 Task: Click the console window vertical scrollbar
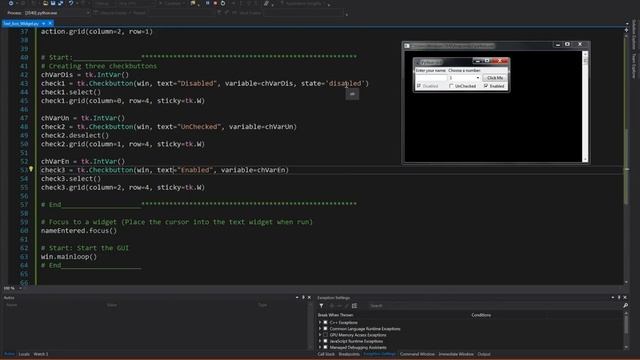585,106
